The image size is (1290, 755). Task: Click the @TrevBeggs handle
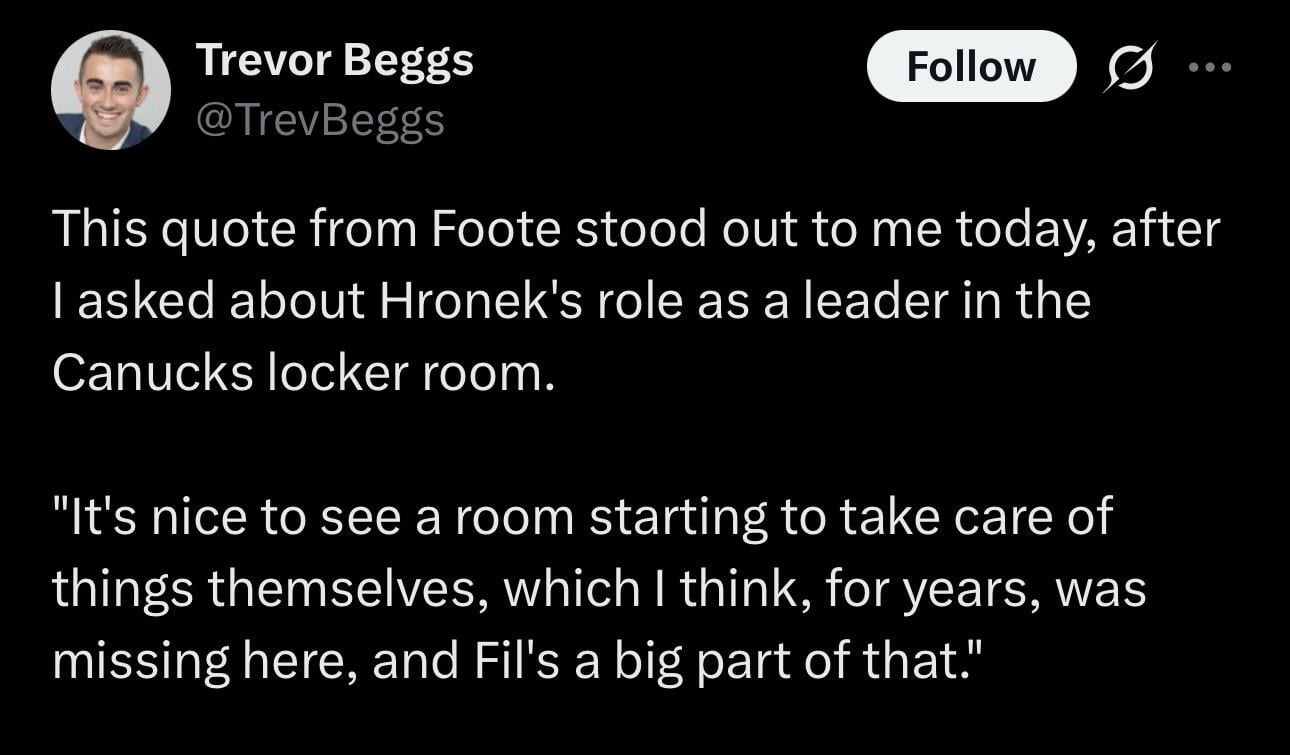(x=320, y=120)
